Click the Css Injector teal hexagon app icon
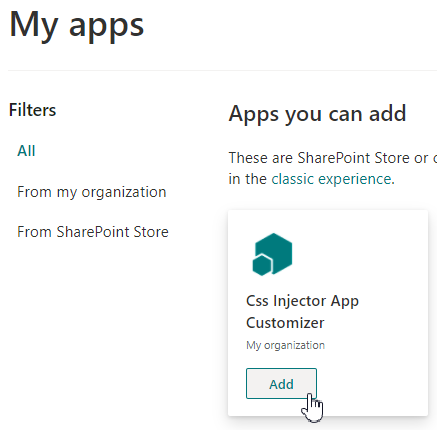The height and width of the screenshot is (430, 437). pyautogui.click(x=272, y=254)
